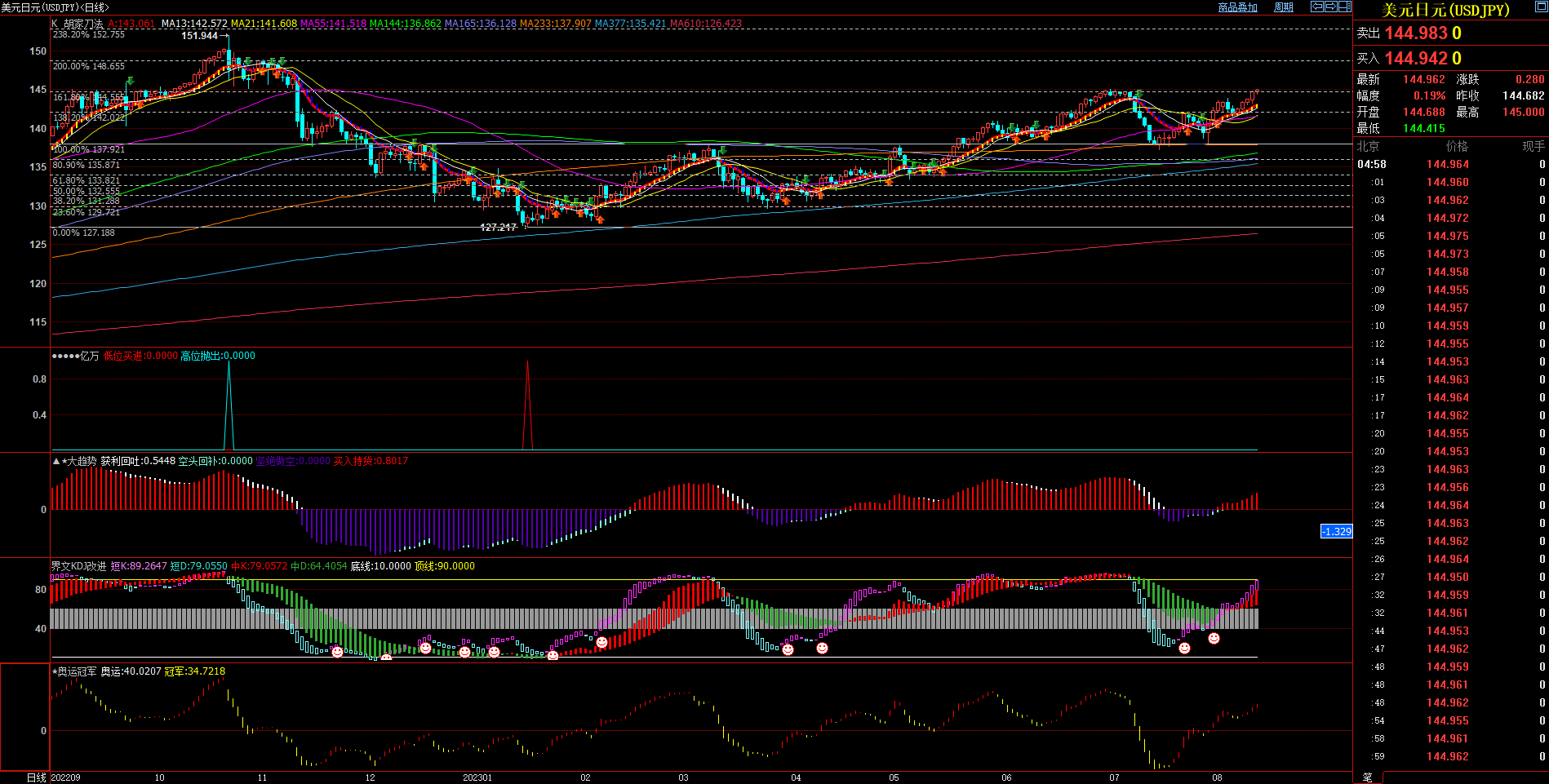Click the last smiley signal on KDJ
Screen dimensions: 1549x784
click(x=1214, y=639)
